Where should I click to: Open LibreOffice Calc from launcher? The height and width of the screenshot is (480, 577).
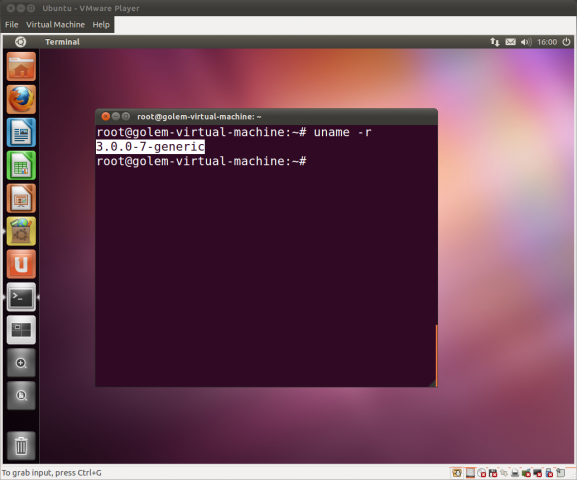(x=21, y=165)
